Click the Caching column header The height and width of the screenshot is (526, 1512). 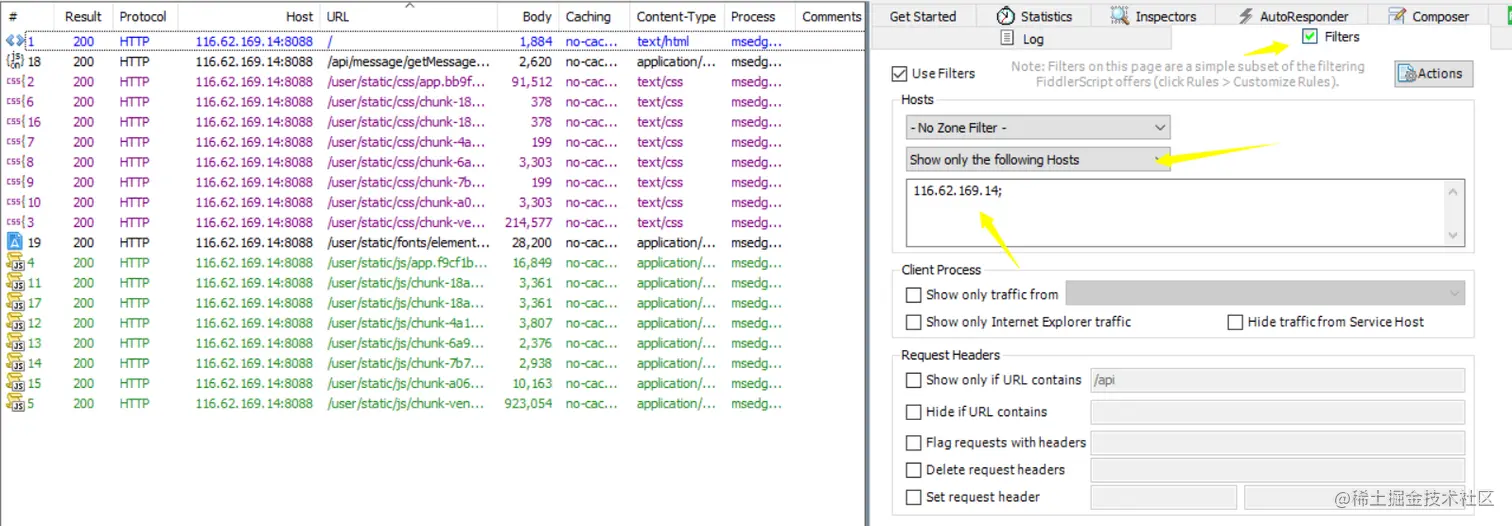[592, 16]
